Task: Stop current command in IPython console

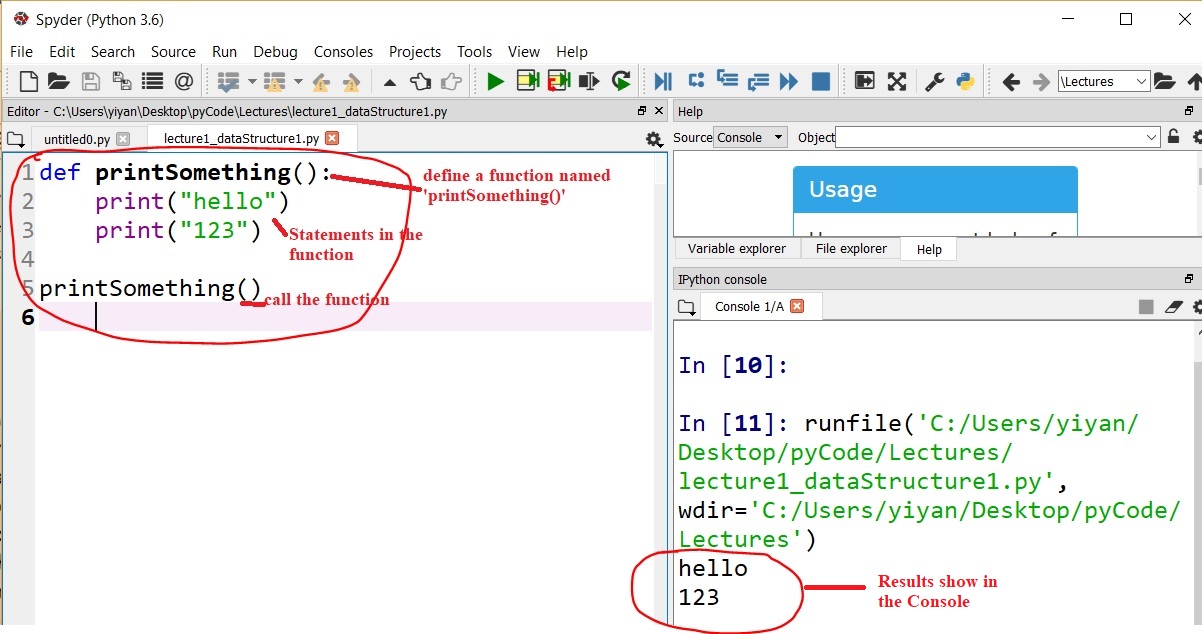Action: point(1146,307)
